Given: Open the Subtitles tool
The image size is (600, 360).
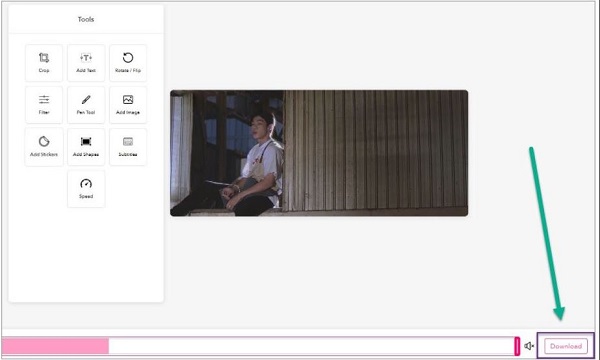Looking at the screenshot, I should pos(128,147).
